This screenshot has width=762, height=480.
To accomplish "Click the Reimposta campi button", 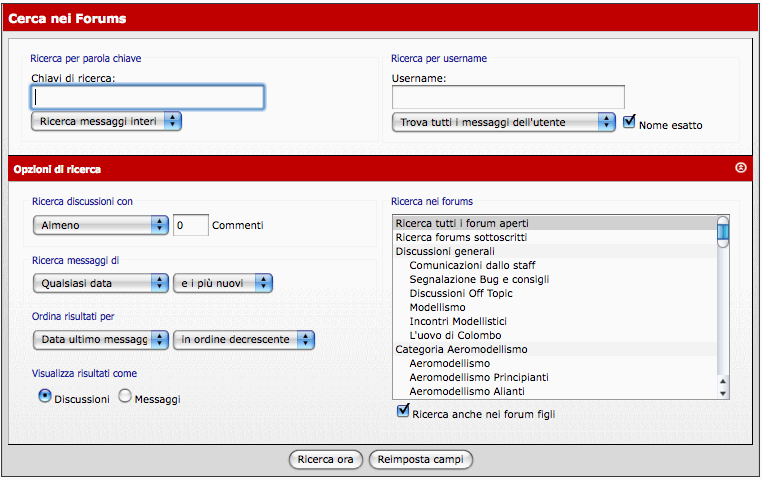I will tap(420, 460).
